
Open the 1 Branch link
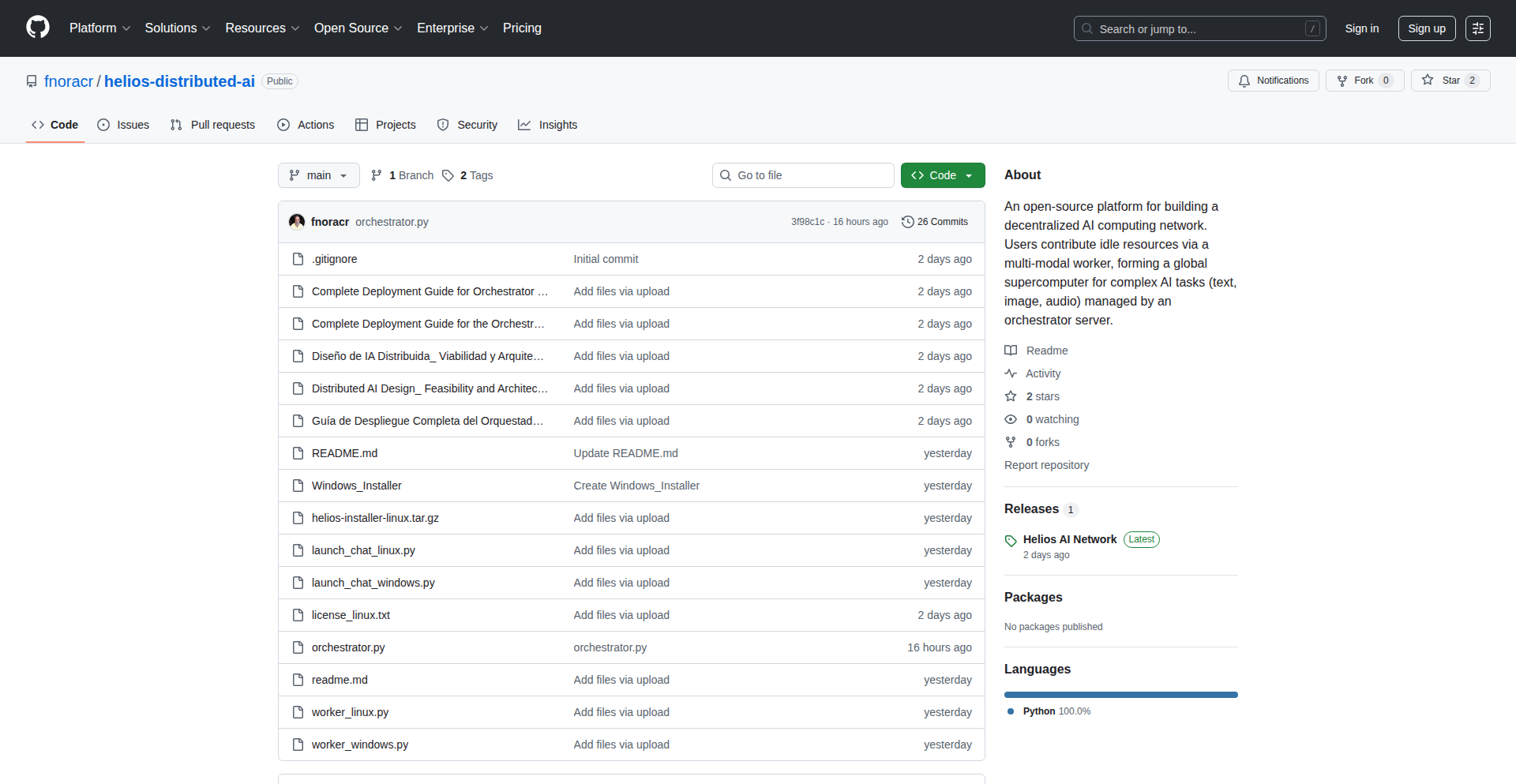[x=403, y=175]
